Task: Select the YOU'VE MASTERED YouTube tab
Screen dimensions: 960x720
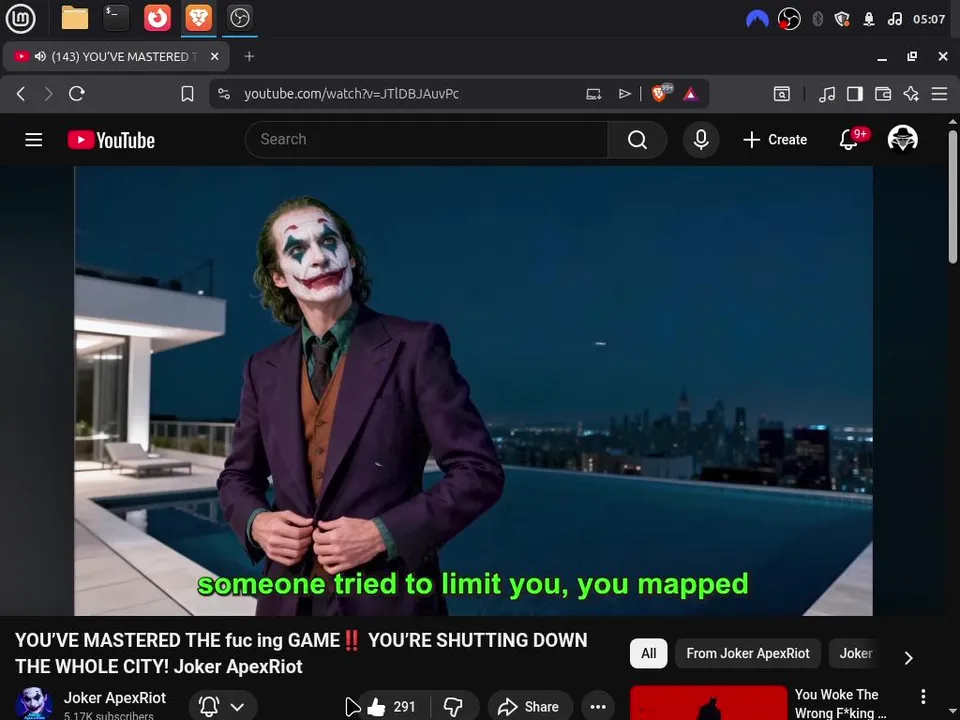Action: coord(116,56)
